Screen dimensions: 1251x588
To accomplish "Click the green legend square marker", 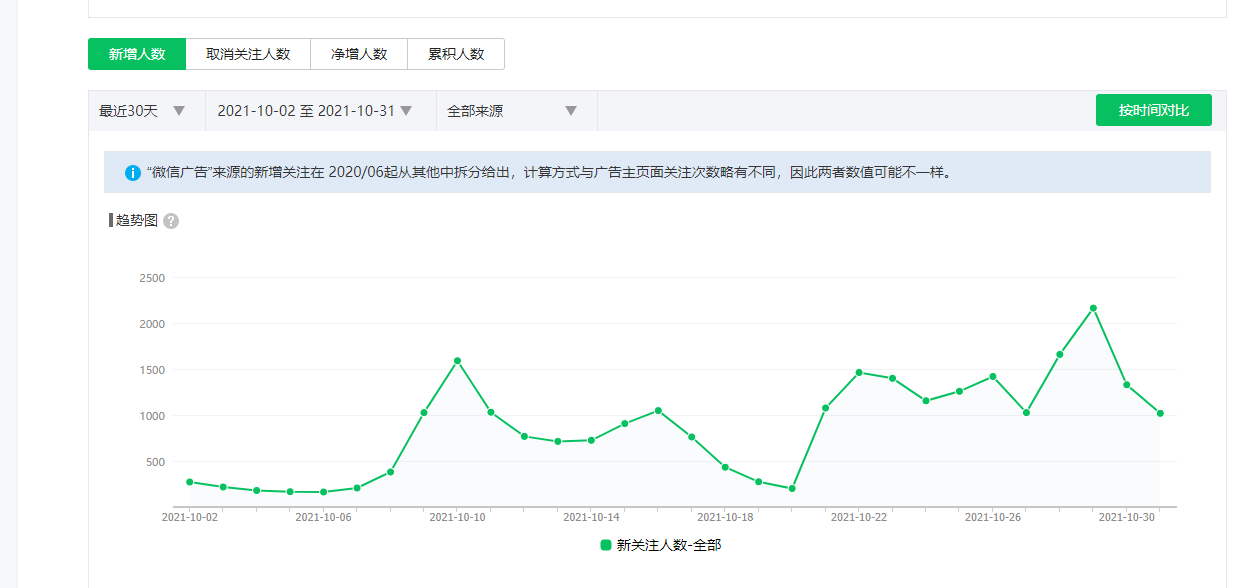I will (x=605, y=545).
